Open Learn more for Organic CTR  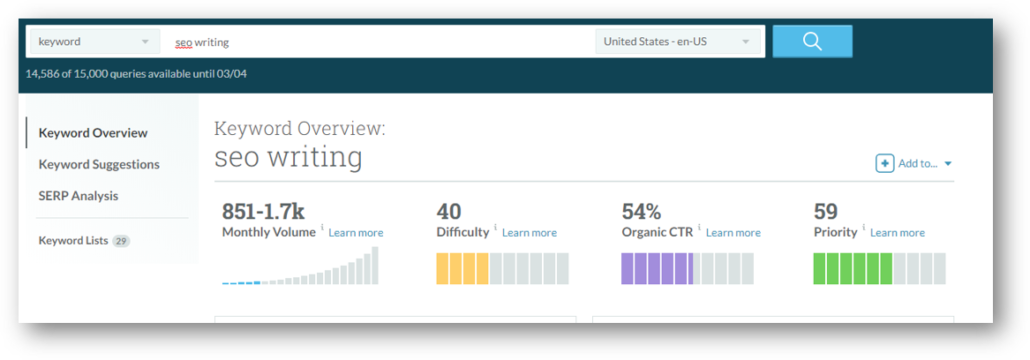[733, 233]
